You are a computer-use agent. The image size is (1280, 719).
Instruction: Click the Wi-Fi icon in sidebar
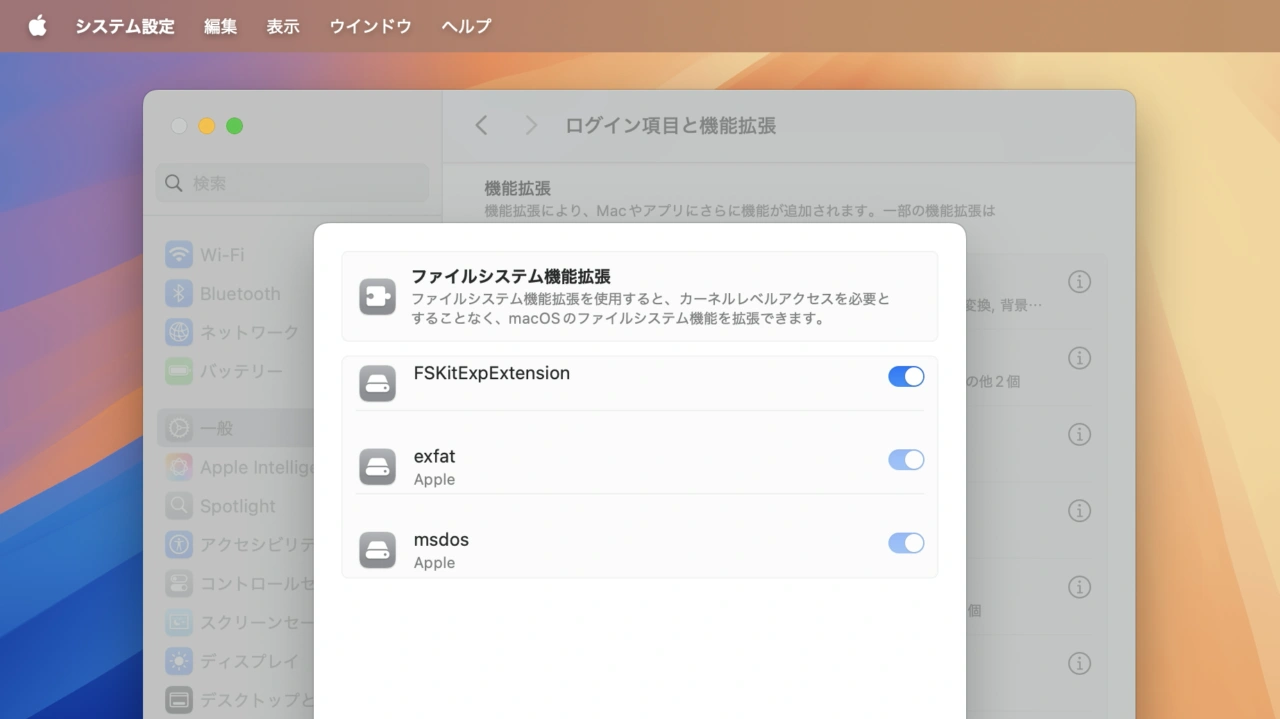pos(179,254)
